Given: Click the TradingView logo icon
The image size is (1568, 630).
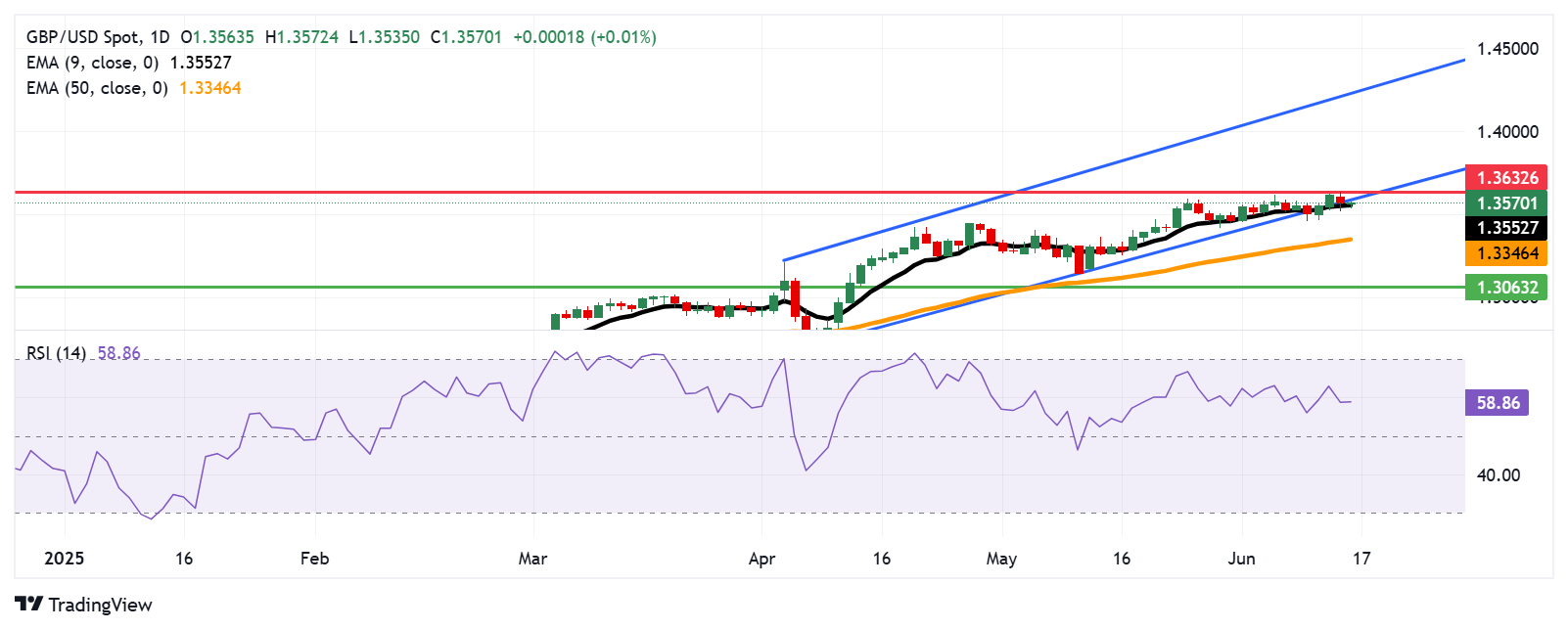Looking at the screenshot, I should [x=28, y=605].
